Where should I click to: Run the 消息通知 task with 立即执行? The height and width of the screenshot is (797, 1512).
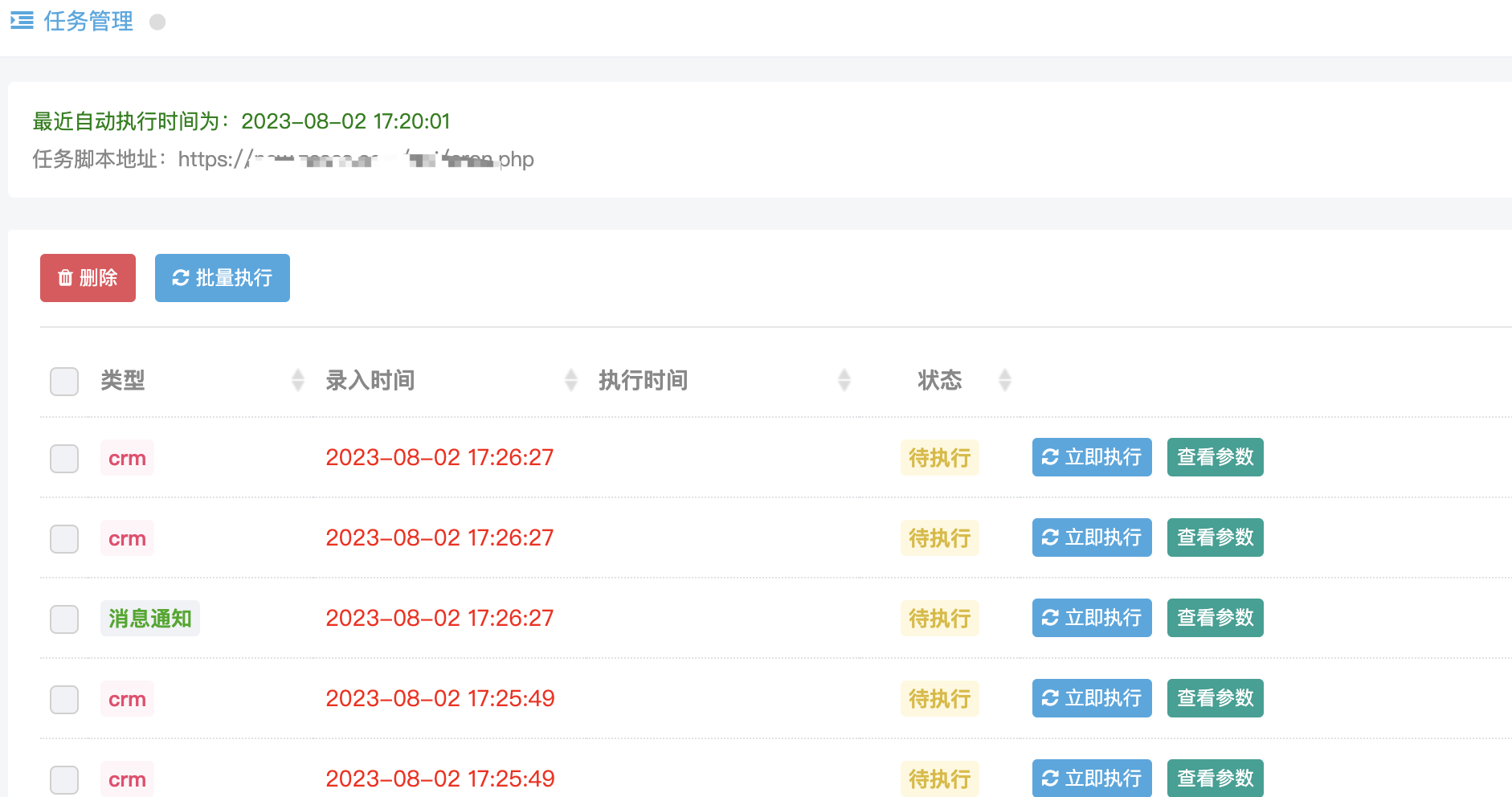(1092, 618)
